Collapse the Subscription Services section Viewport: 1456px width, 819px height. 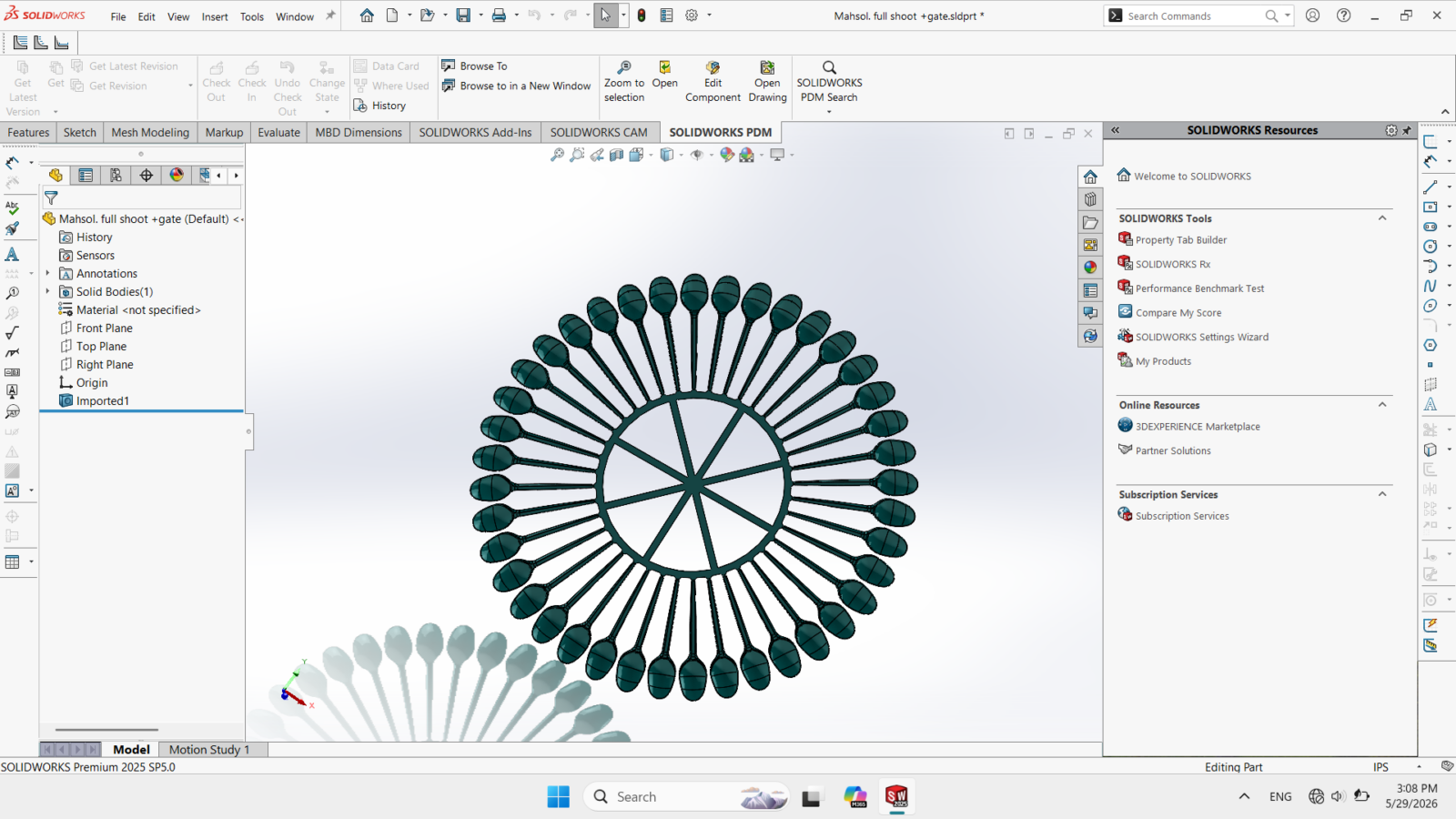[x=1382, y=494]
